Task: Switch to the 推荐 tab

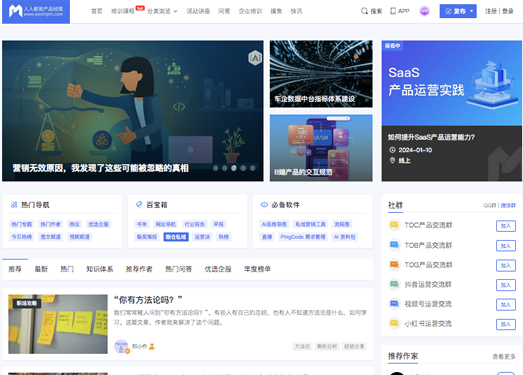Action: [x=15, y=269]
